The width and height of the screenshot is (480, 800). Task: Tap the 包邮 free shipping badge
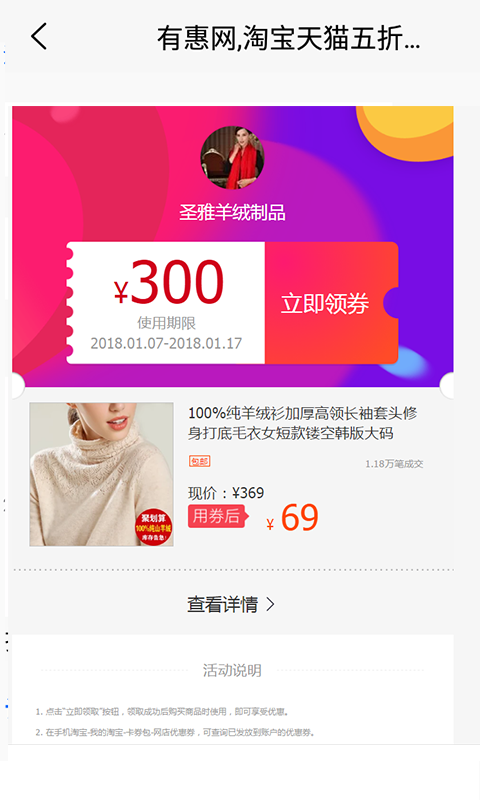(x=200, y=462)
